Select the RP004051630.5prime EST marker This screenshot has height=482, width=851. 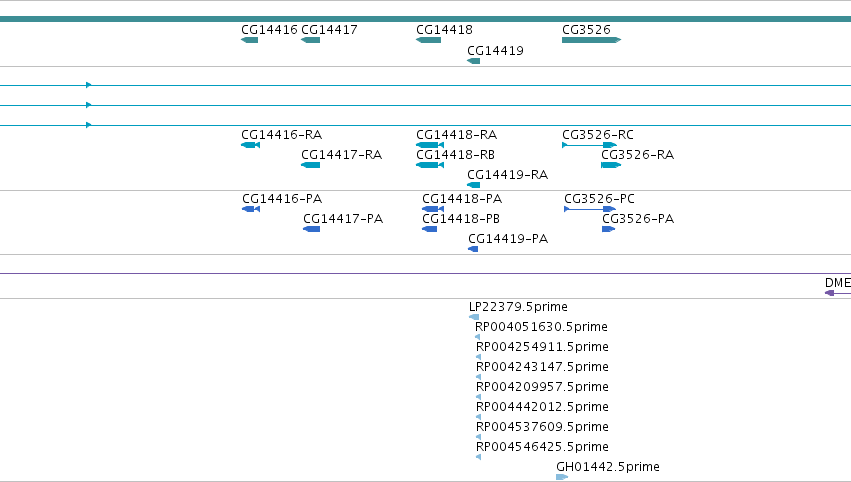[478, 337]
